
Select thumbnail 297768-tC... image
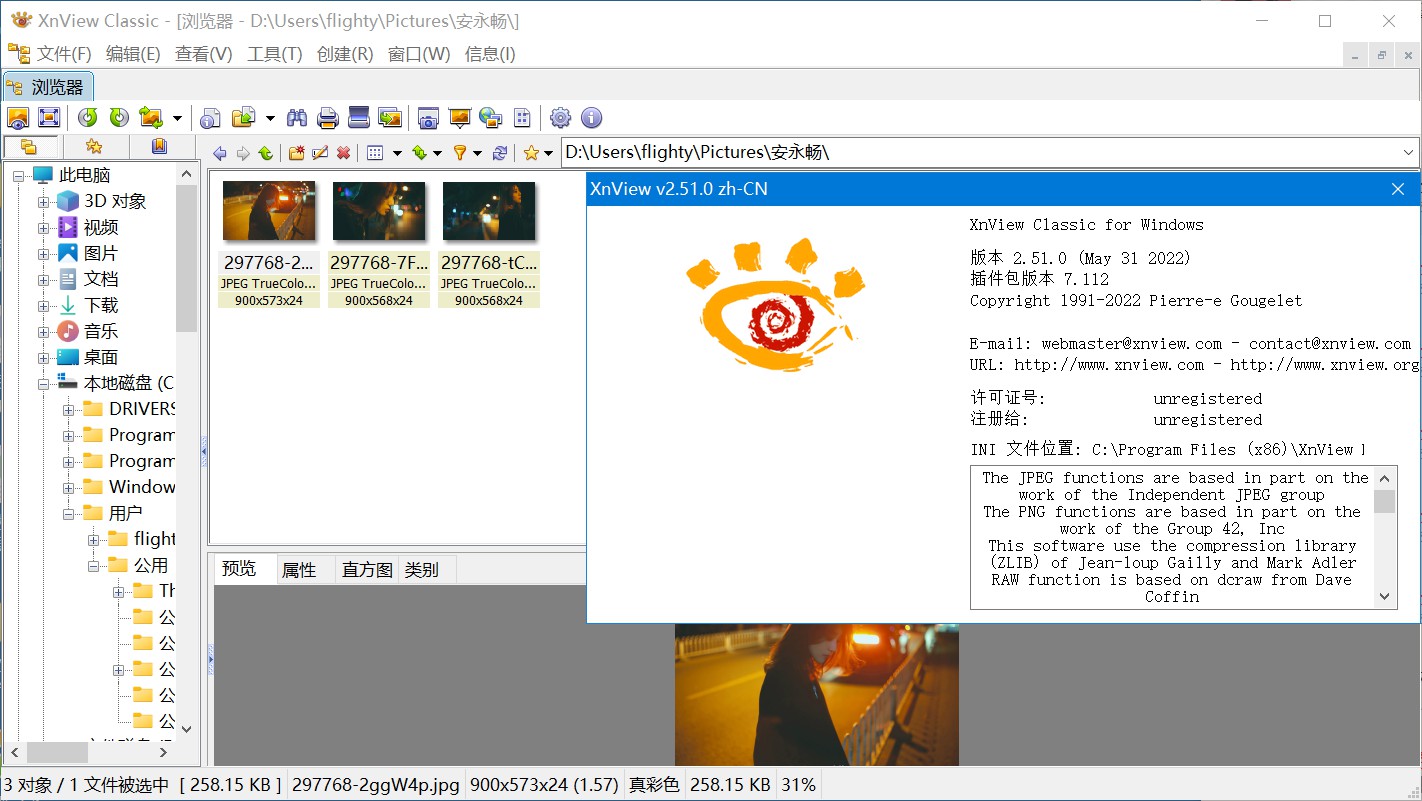[x=489, y=243]
